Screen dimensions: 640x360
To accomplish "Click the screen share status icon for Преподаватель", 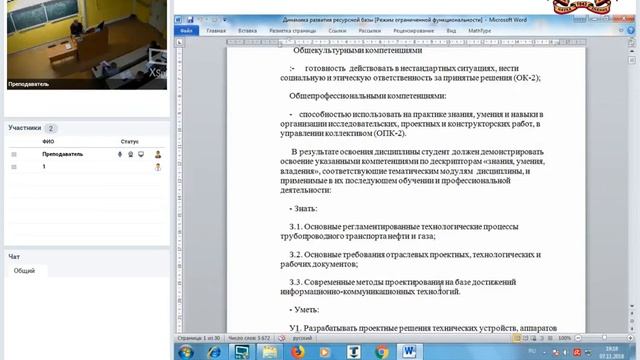I will 141,154.
